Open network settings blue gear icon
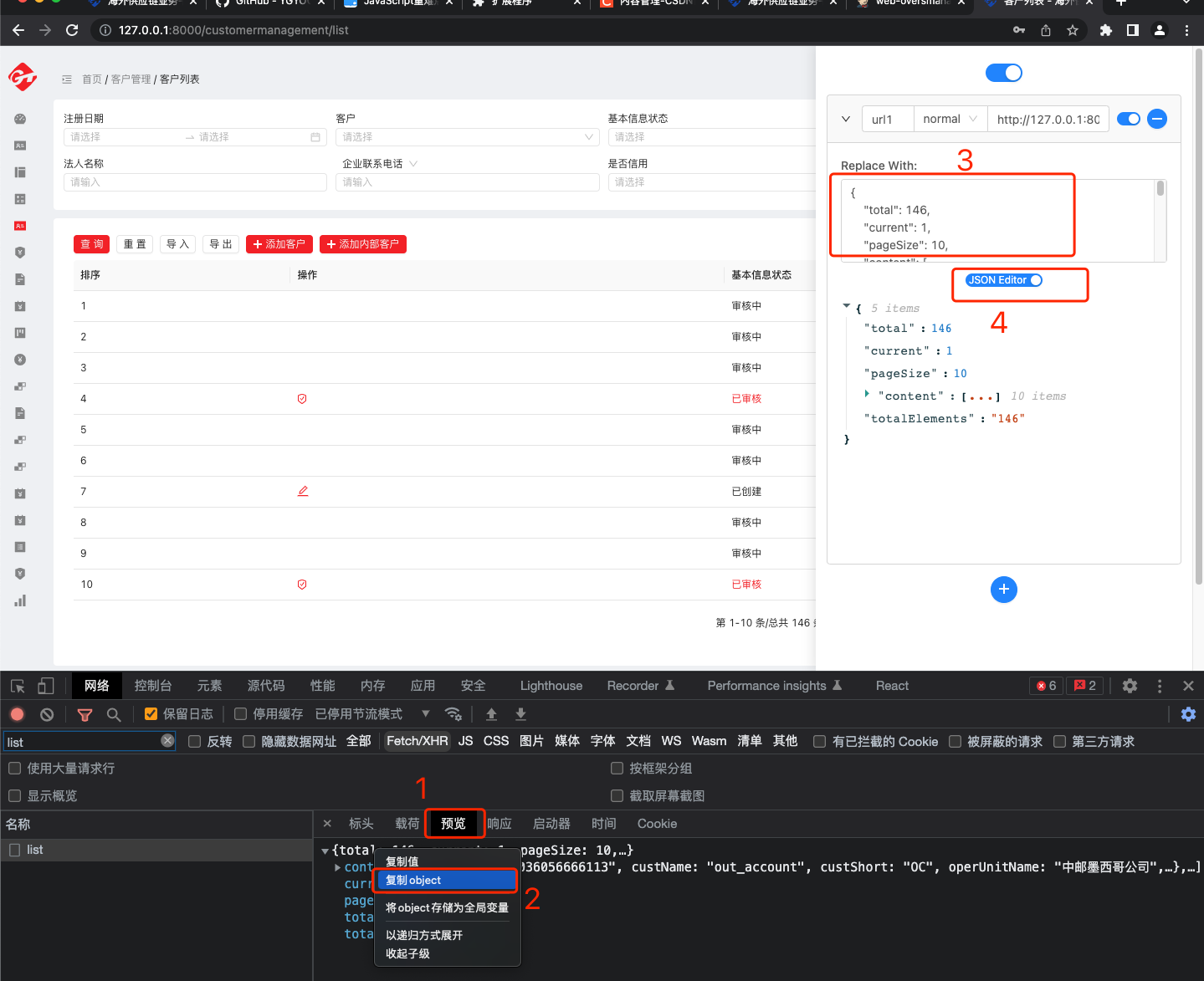Viewport: 1204px width, 981px height. coord(1188,714)
